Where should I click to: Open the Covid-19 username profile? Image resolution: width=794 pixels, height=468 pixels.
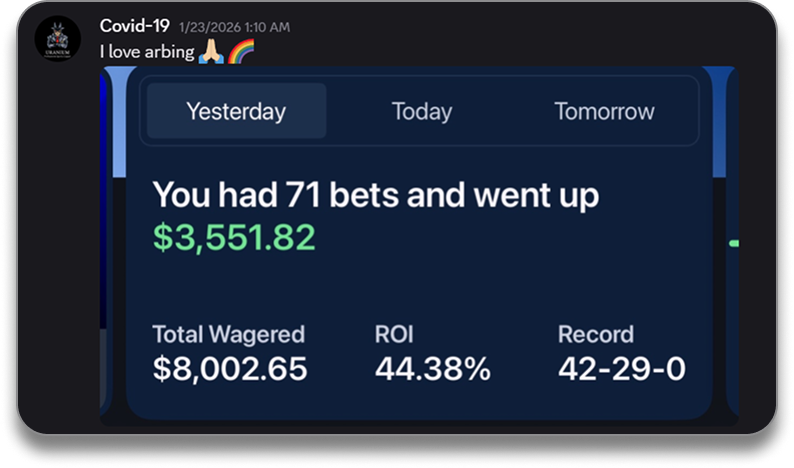135,26
